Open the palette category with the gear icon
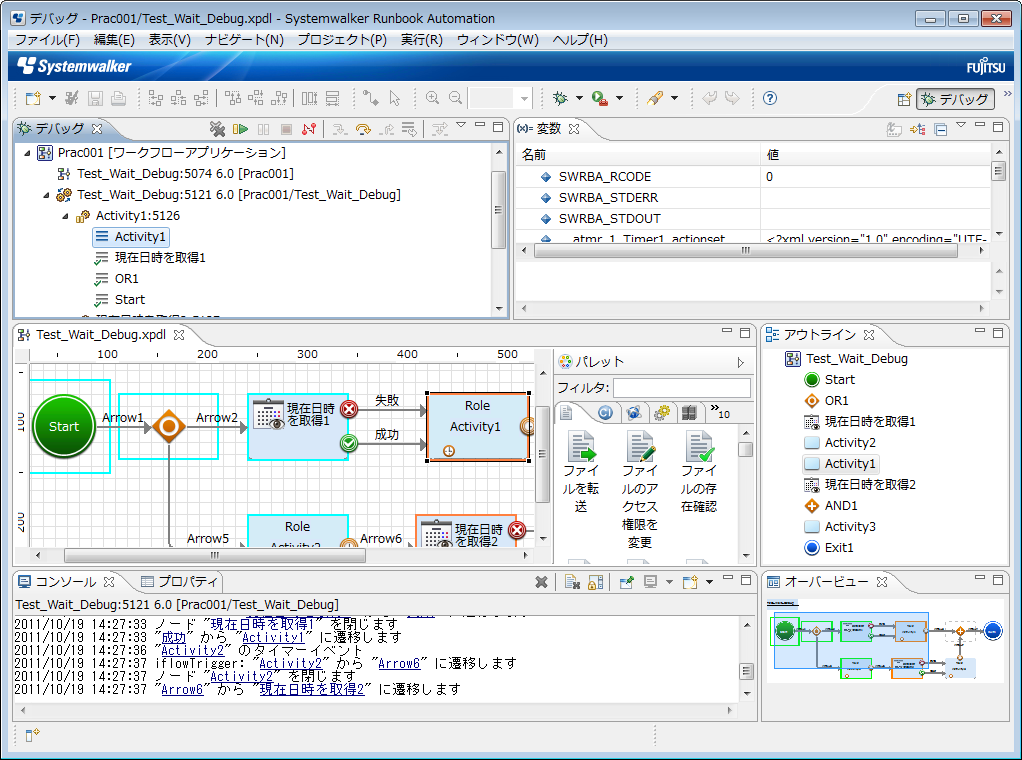Screen dimensions: 1022x760 coord(662,413)
